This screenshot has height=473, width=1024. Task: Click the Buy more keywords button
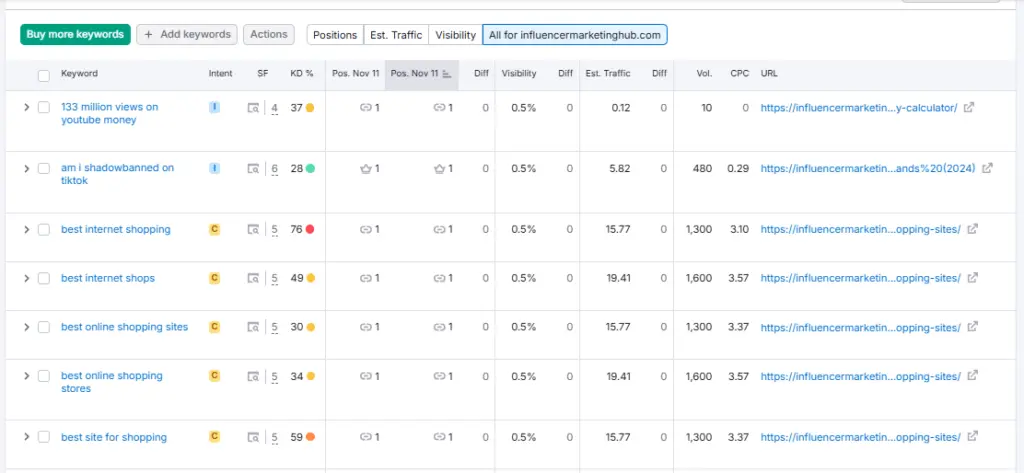75,34
